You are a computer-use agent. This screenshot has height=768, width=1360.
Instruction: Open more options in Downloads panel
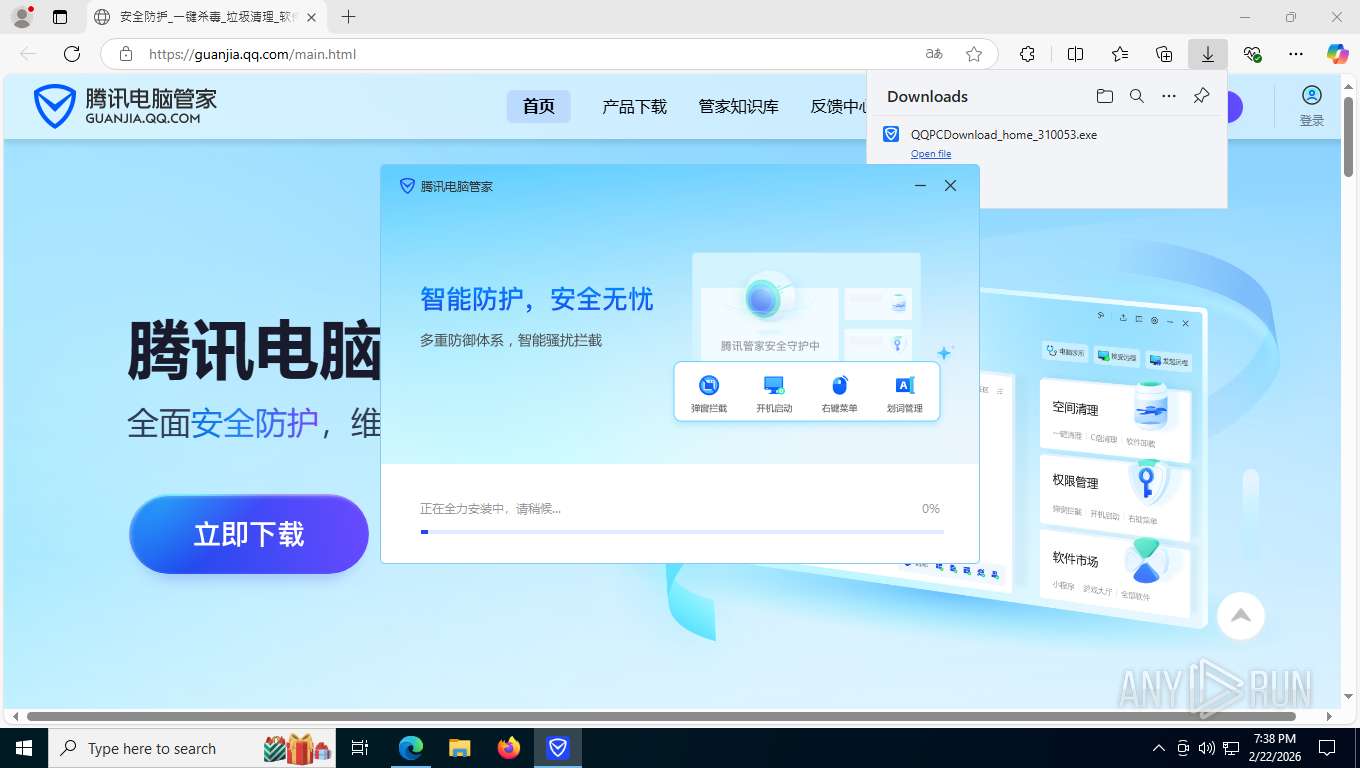point(1168,96)
